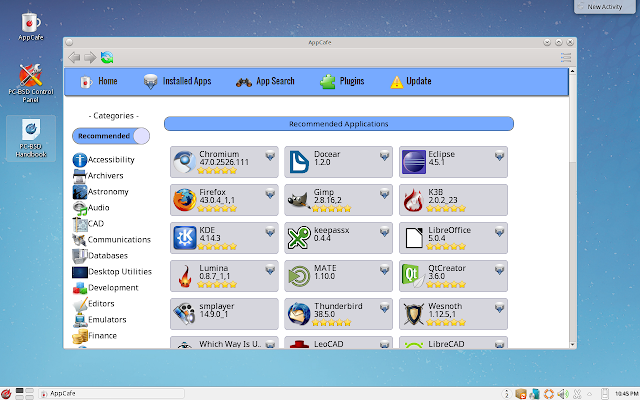Image resolution: width=640 pixels, height=400 pixels.
Task: Click the Thunderbird app icon
Action: pos(299,314)
